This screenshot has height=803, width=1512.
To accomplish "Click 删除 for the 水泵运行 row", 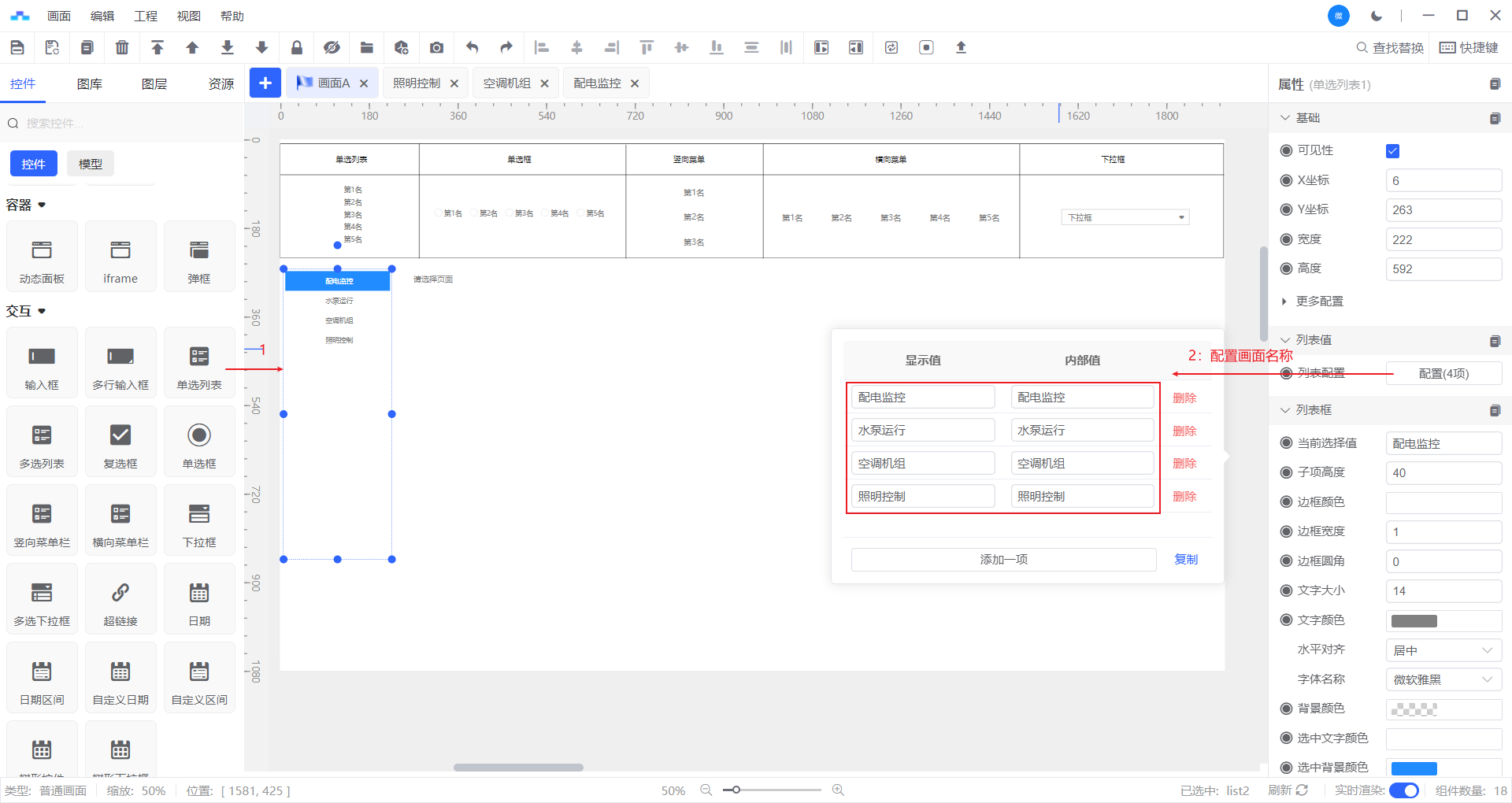I will 1184,431.
